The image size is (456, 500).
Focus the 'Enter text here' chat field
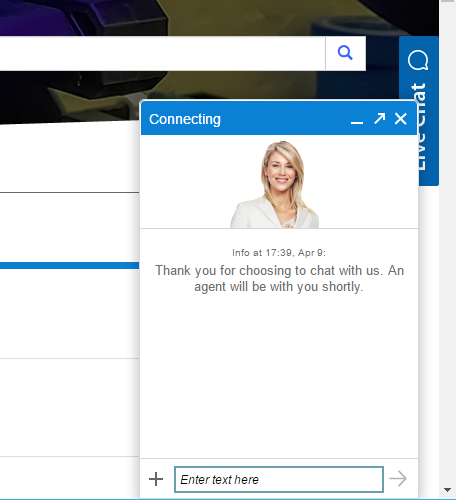[x=279, y=479]
